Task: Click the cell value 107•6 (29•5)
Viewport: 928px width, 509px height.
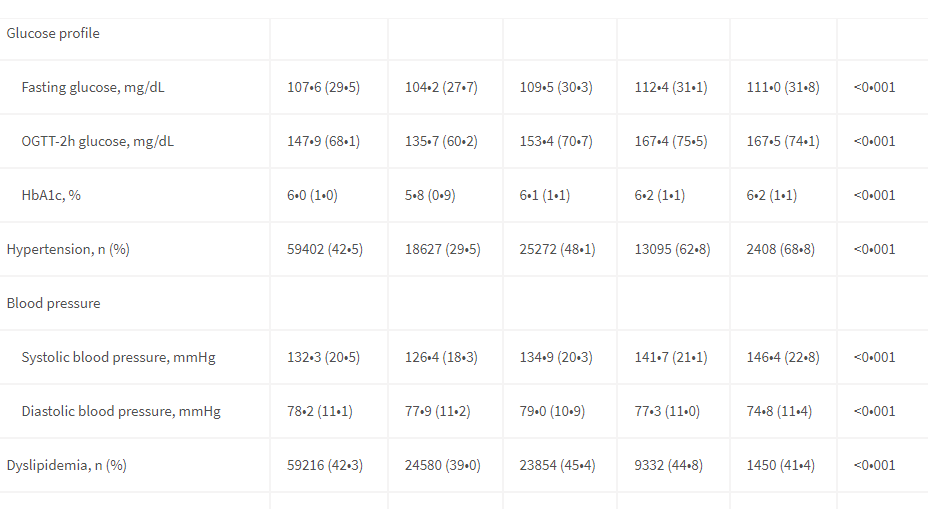Action: [x=323, y=88]
